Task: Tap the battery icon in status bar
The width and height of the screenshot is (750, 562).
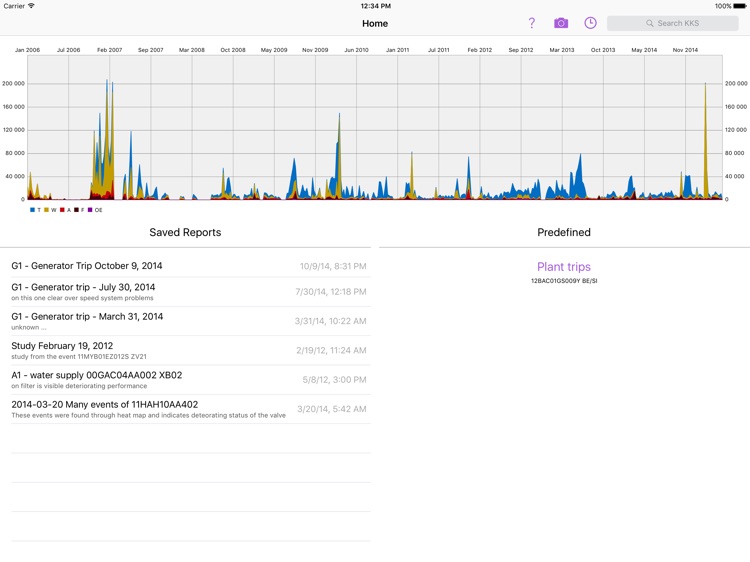Action: pyautogui.click(x=740, y=6)
